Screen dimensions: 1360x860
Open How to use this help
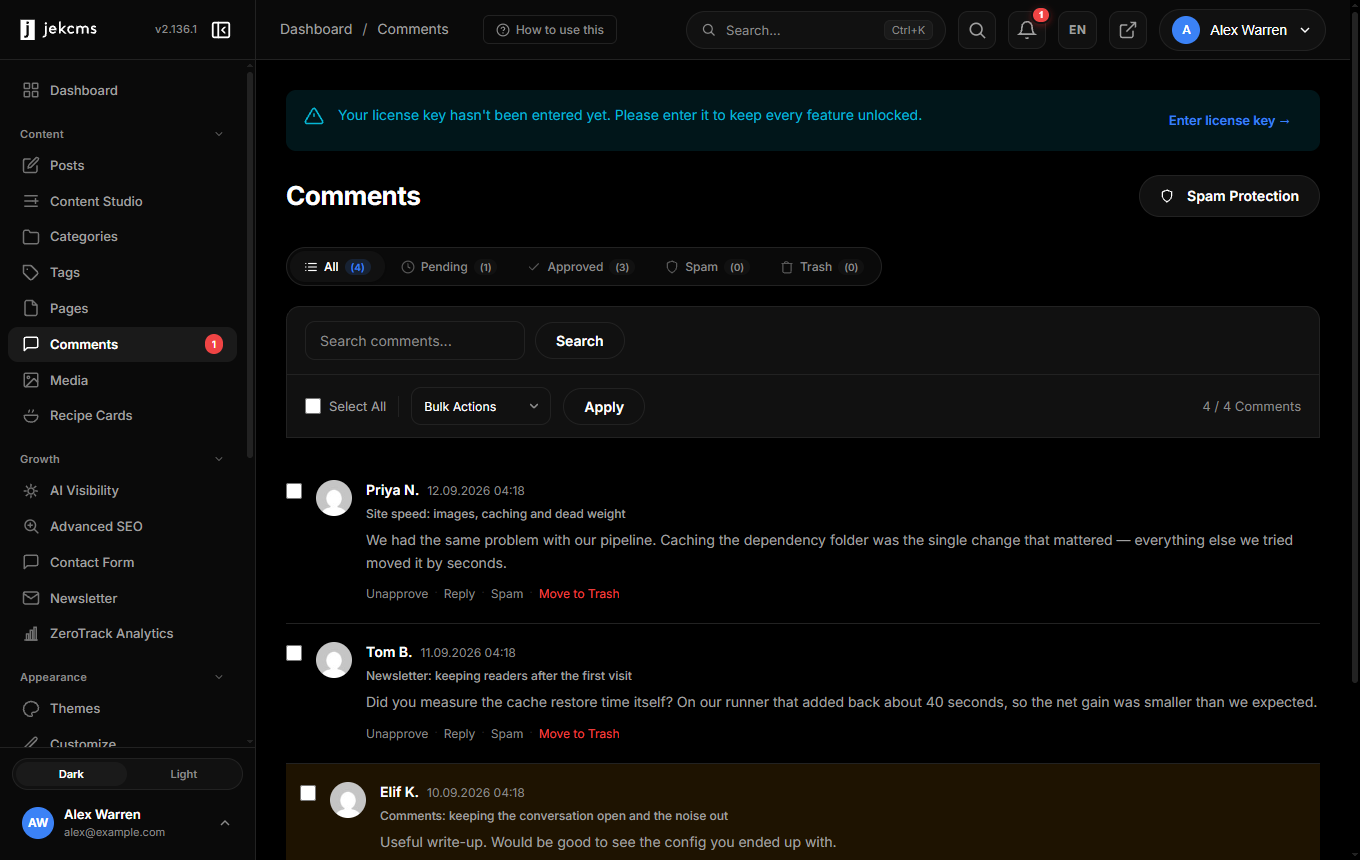550,30
